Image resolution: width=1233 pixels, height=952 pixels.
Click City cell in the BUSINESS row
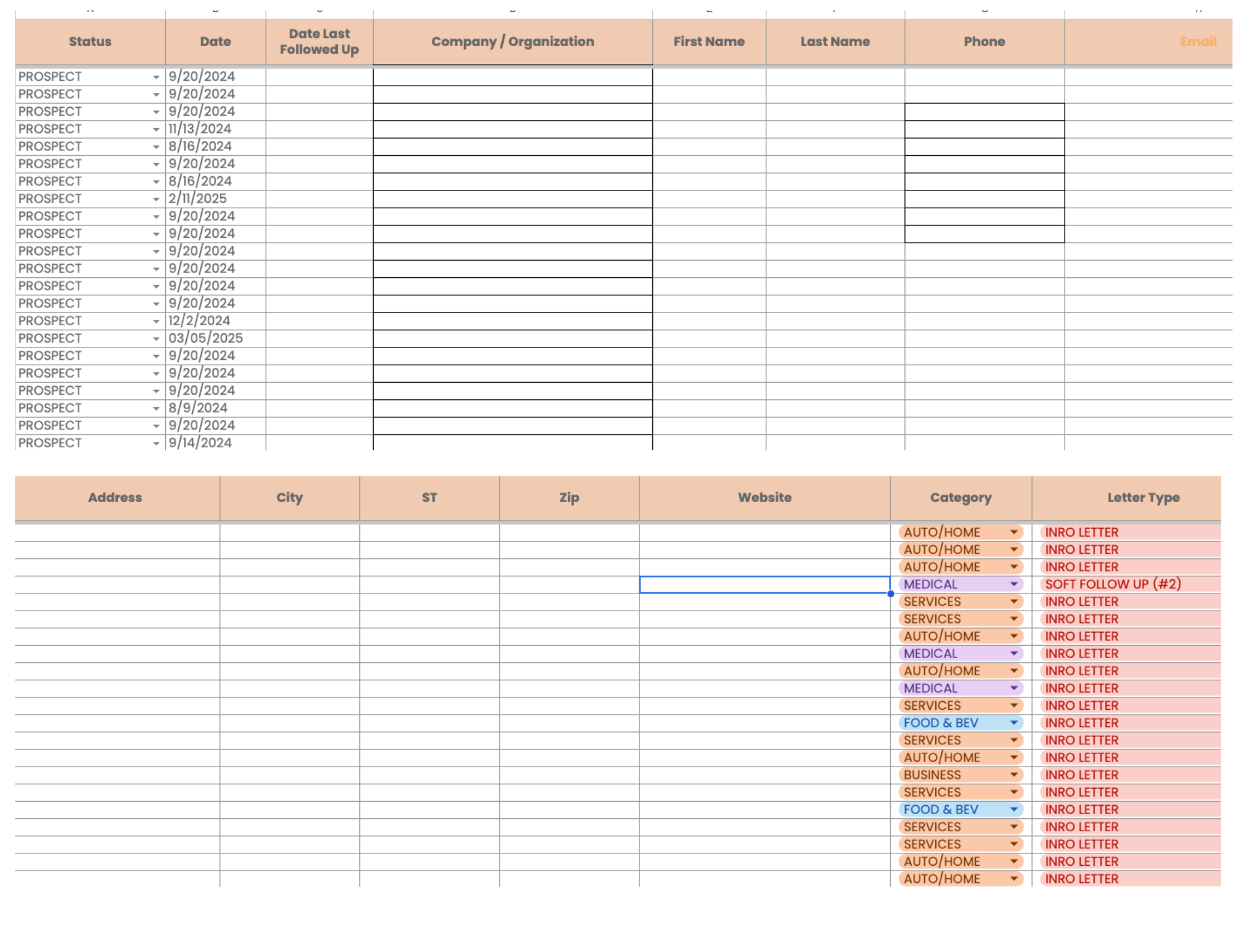289,775
